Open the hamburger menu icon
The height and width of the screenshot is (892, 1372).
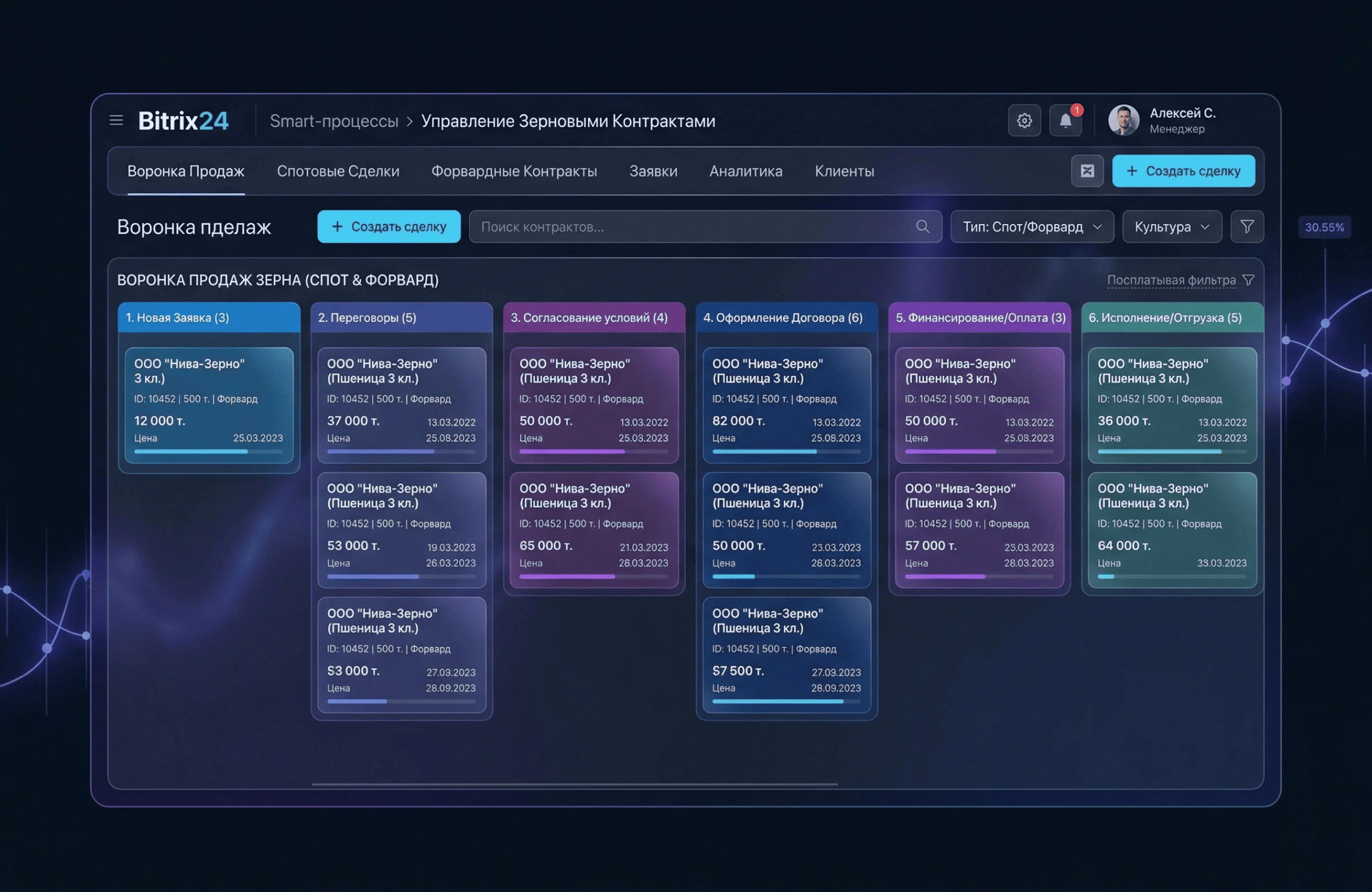pyautogui.click(x=117, y=121)
